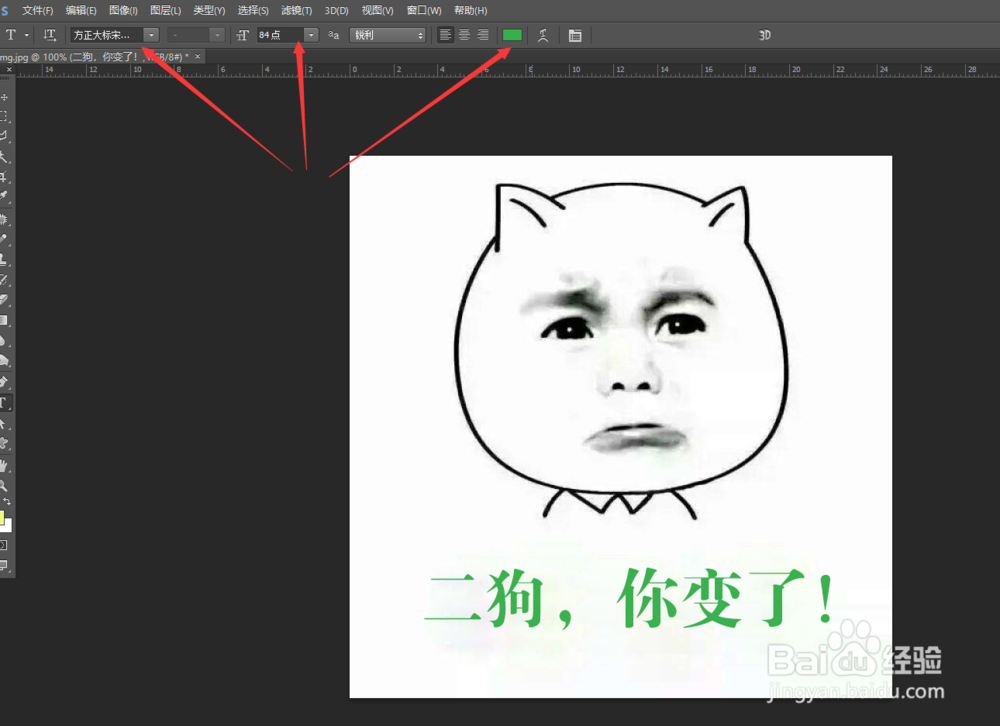Open the 窗口(W) menu

pos(424,10)
